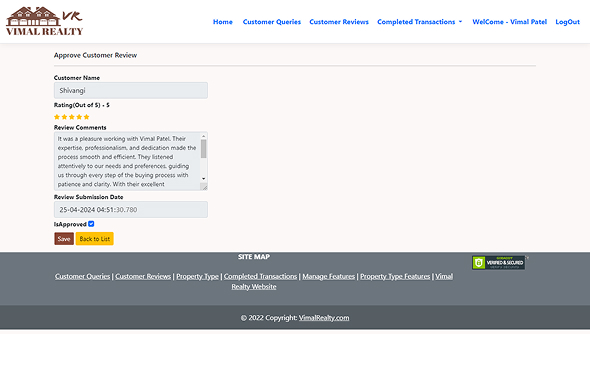Click the Save button

(x=64, y=239)
